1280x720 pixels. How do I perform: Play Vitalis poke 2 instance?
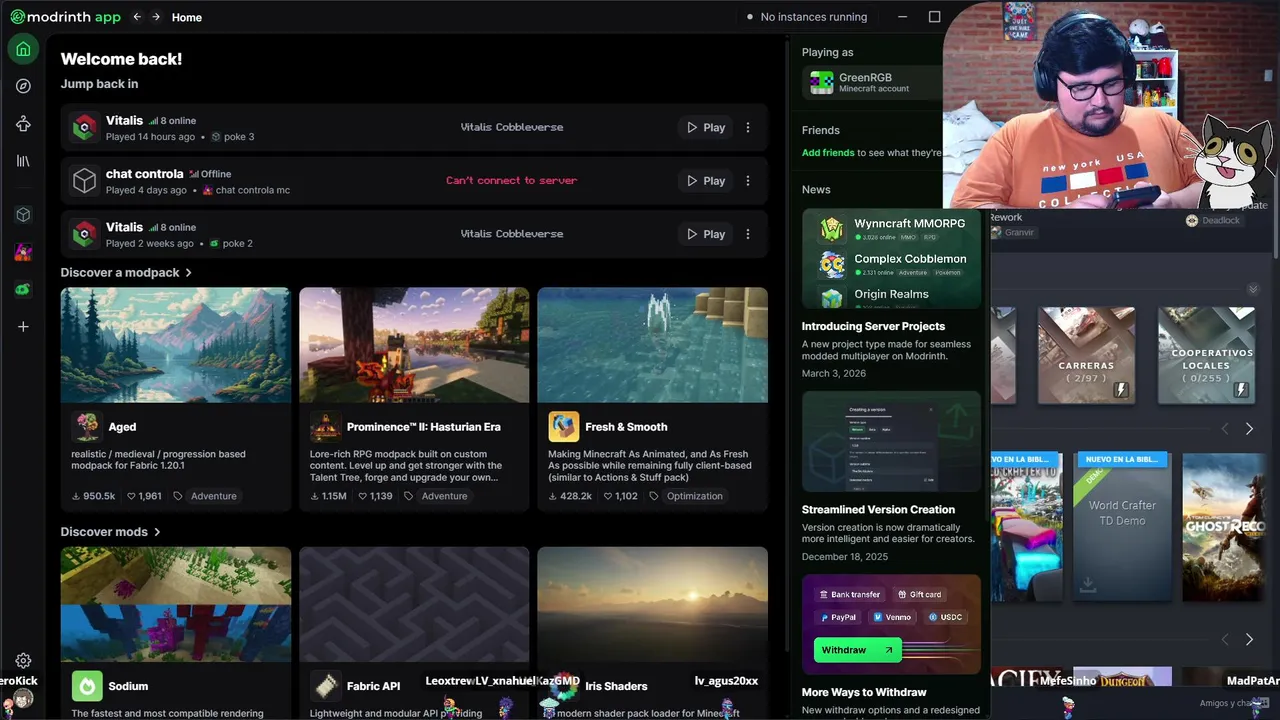[x=706, y=234]
